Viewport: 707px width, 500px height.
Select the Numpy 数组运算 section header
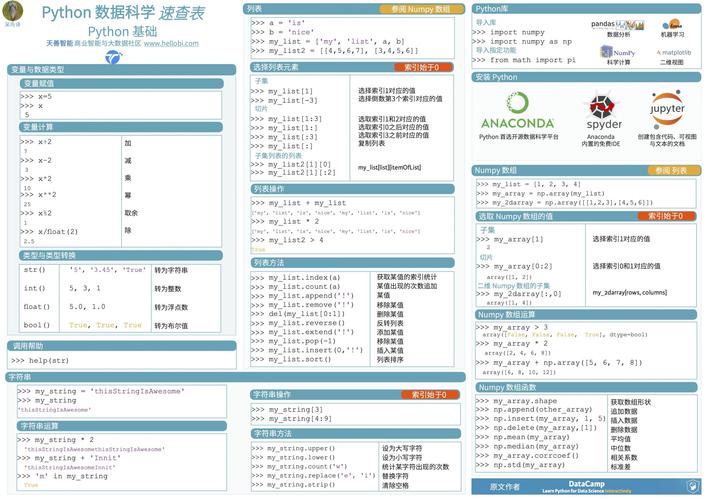[x=586, y=315]
